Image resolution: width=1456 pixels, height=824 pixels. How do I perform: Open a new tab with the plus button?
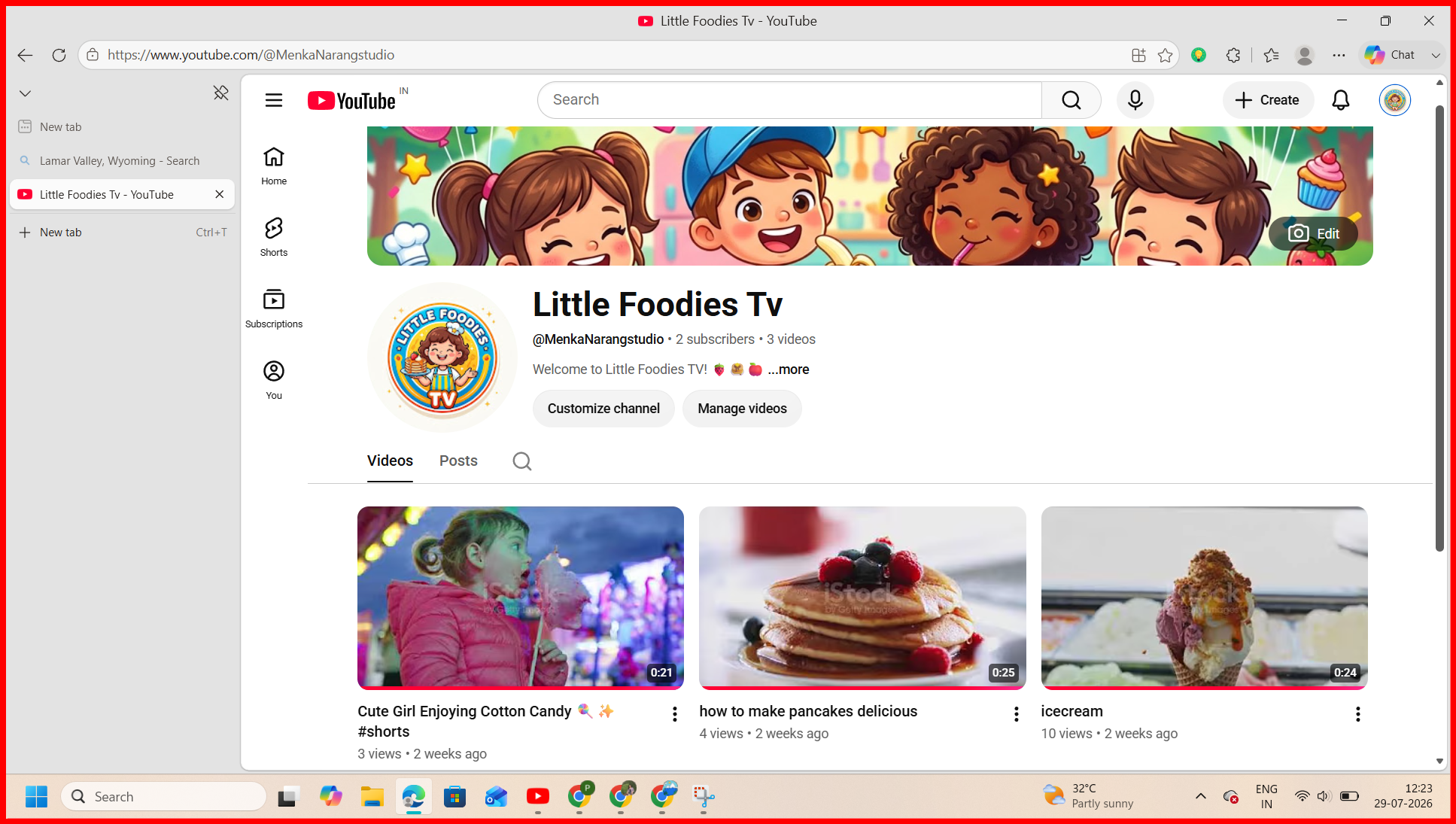(122, 233)
